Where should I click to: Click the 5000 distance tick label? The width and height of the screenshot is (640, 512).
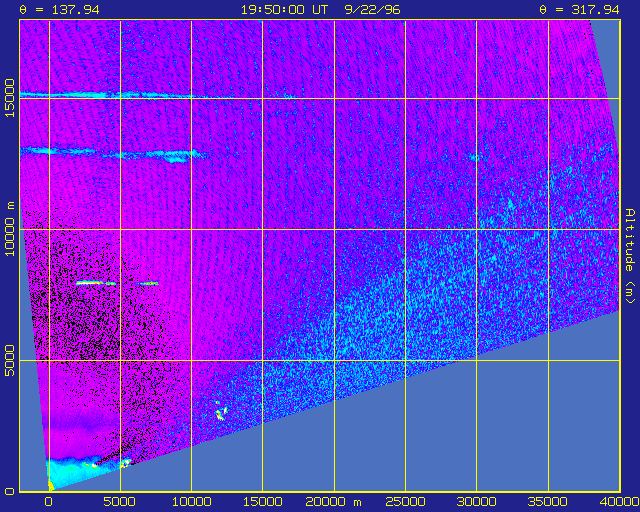point(119,502)
